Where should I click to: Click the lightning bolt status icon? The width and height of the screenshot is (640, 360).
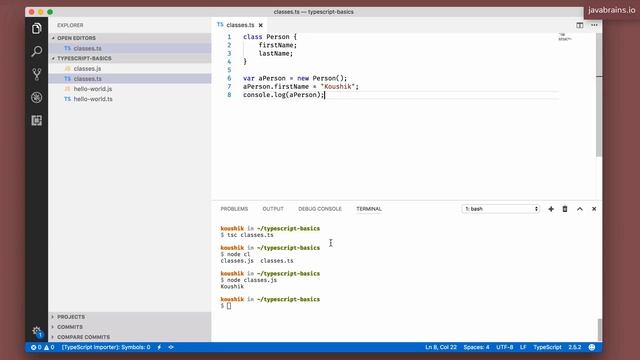[159, 347]
